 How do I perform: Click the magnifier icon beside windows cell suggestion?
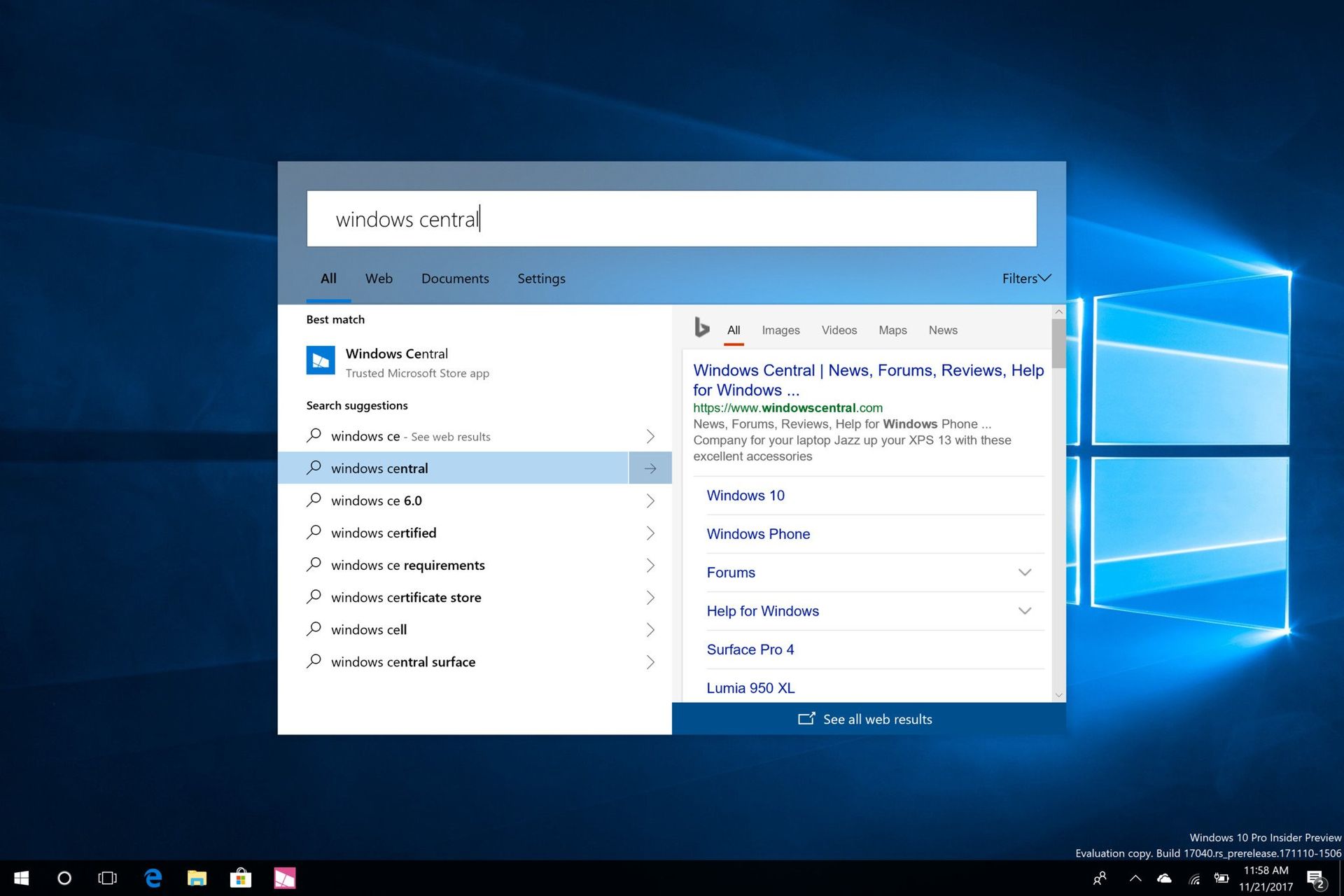[x=314, y=629]
